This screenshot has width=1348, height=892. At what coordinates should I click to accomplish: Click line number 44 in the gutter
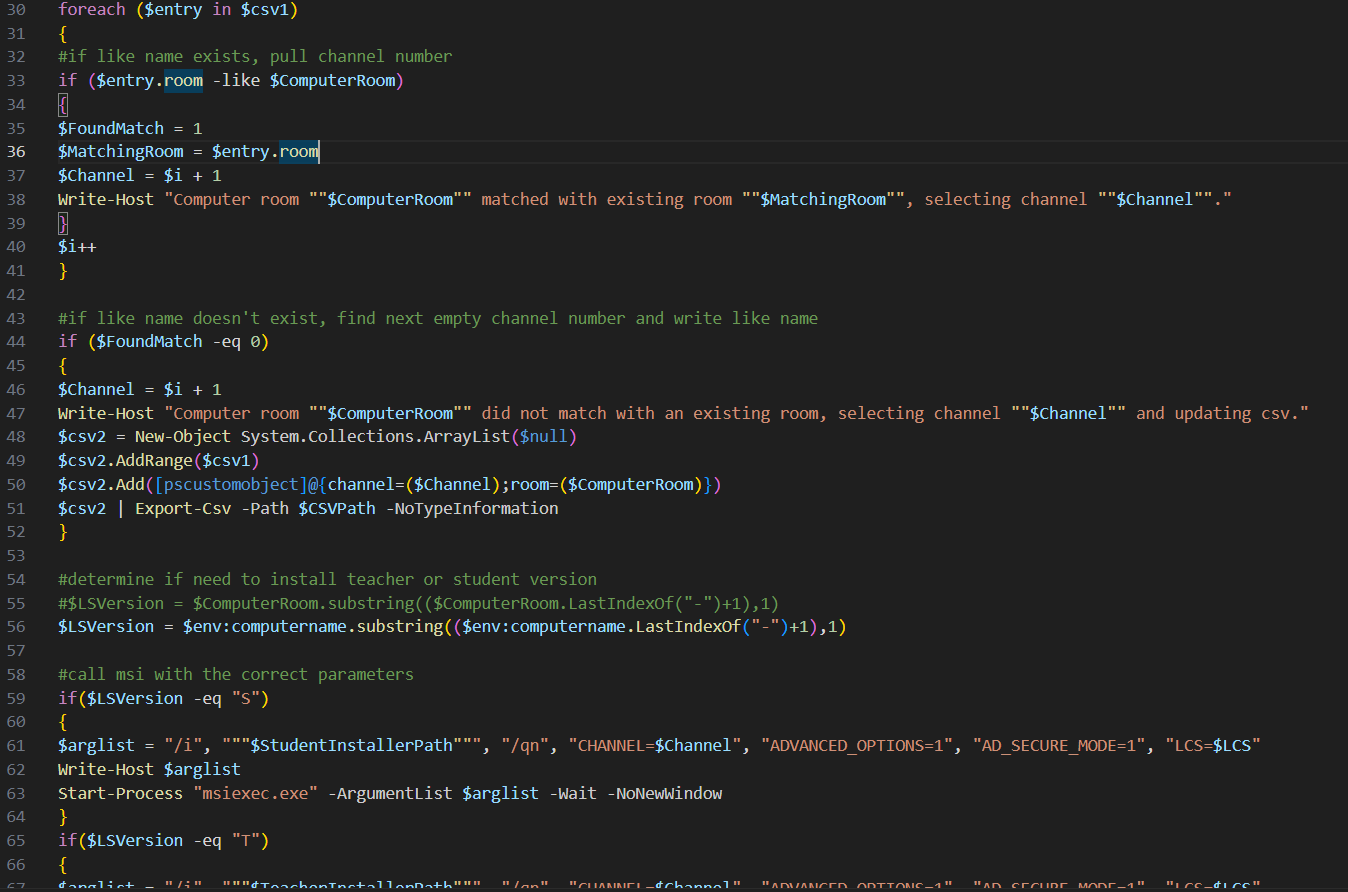tap(15, 342)
